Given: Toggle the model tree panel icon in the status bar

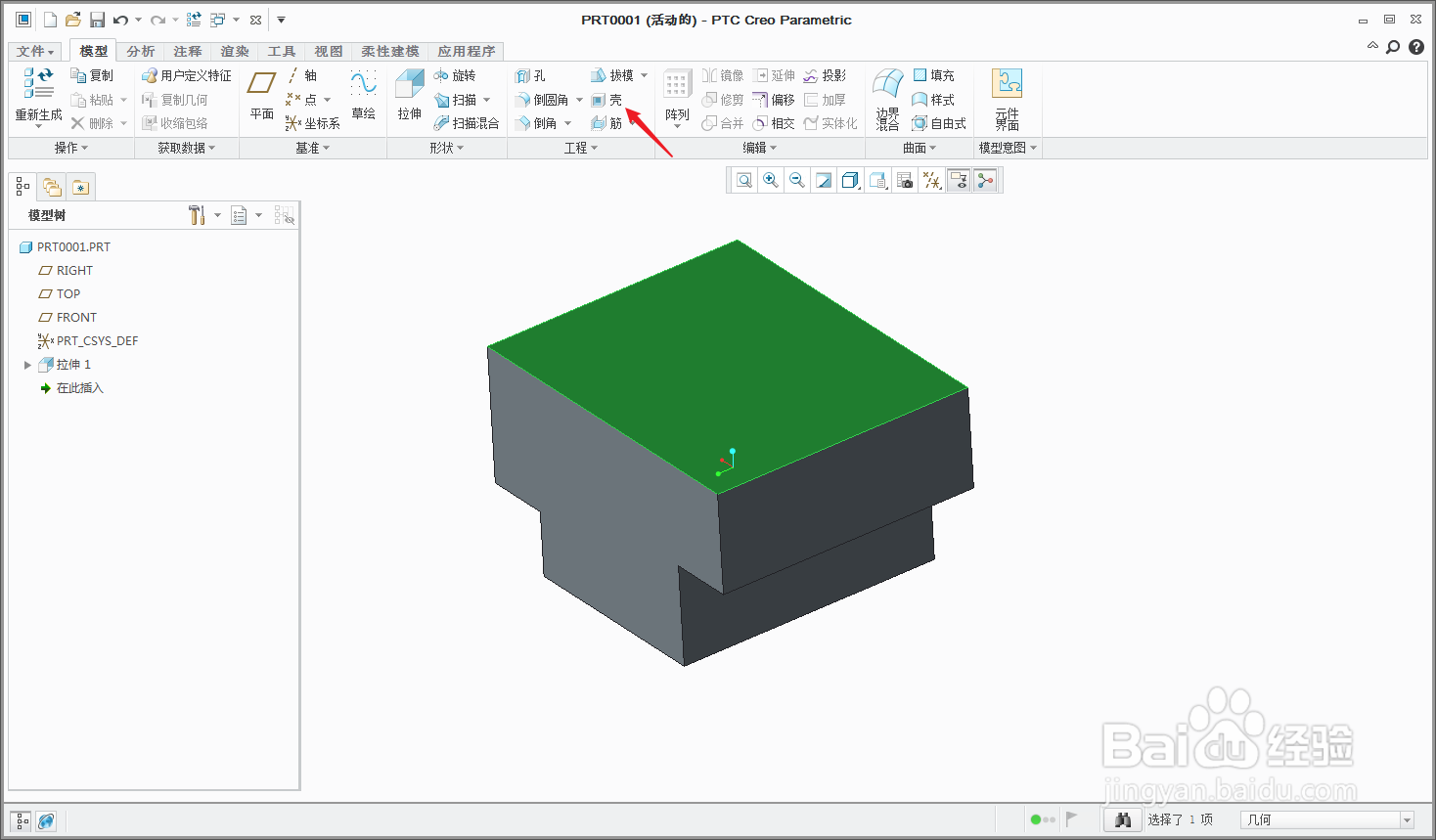Looking at the screenshot, I should pyautogui.click(x=22, y=821).
